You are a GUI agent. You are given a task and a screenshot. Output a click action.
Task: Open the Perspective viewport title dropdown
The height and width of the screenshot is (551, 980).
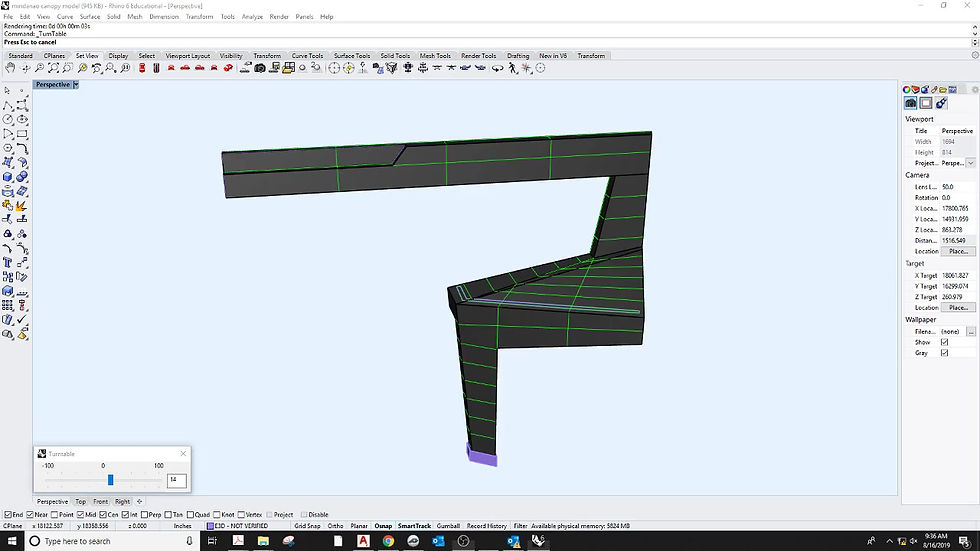pos(76,85)
